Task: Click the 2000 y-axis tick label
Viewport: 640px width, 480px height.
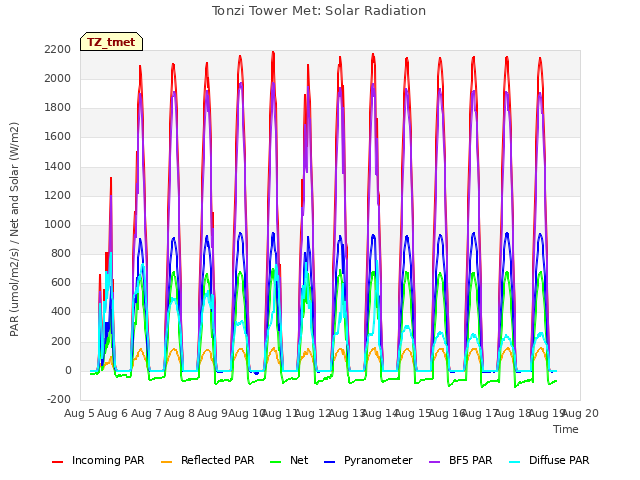Action: [58, 79]
